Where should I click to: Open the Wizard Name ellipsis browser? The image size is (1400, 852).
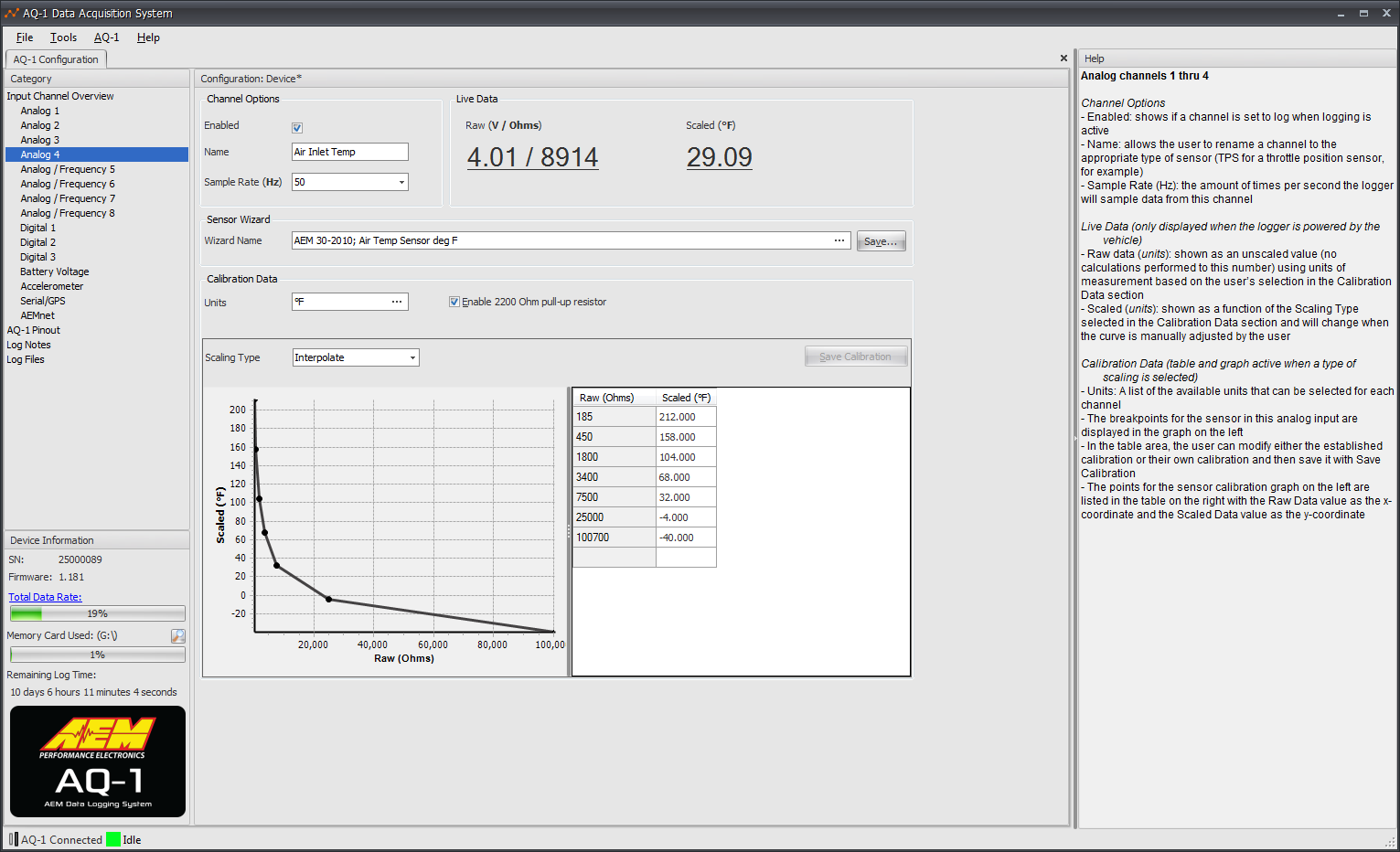[839, 240]
